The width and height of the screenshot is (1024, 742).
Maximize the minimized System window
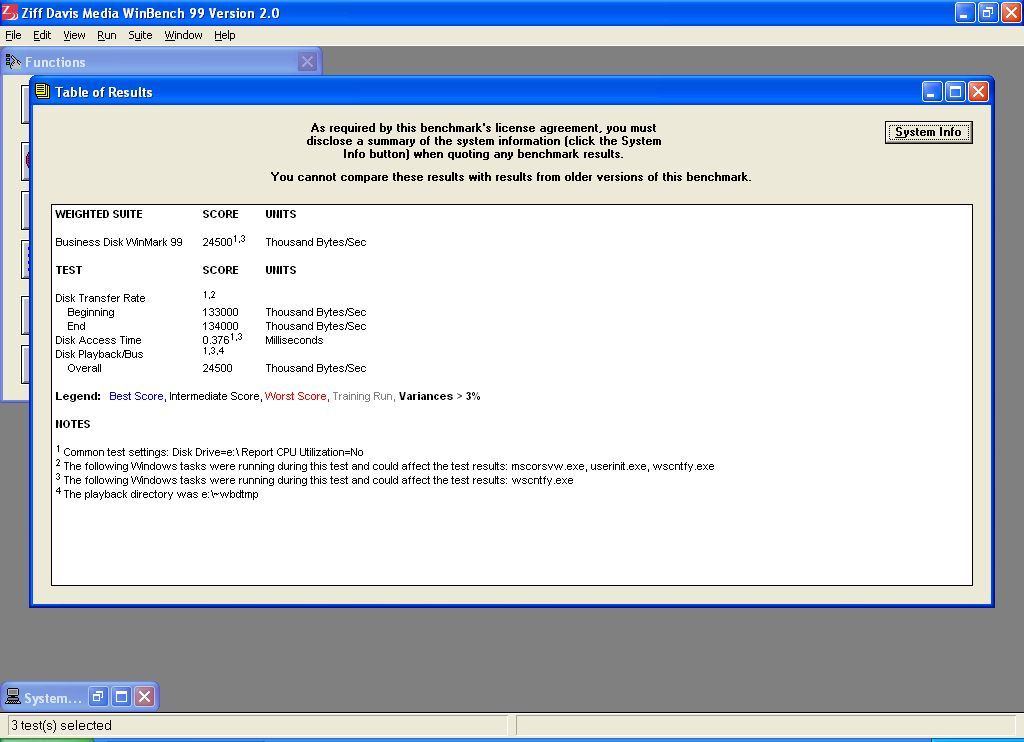pos(121,696)
